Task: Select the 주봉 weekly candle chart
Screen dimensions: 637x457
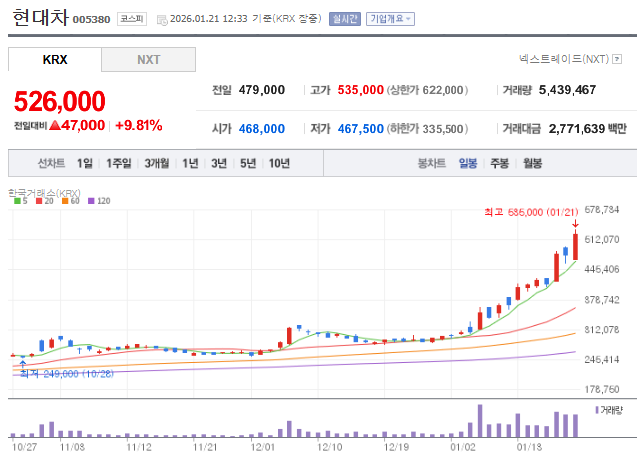Action: point(499,163)
